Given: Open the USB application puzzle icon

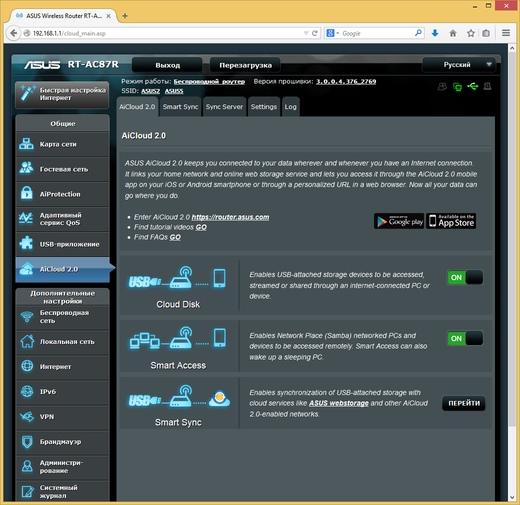Looking at the screenshot, I should point(26,243).
